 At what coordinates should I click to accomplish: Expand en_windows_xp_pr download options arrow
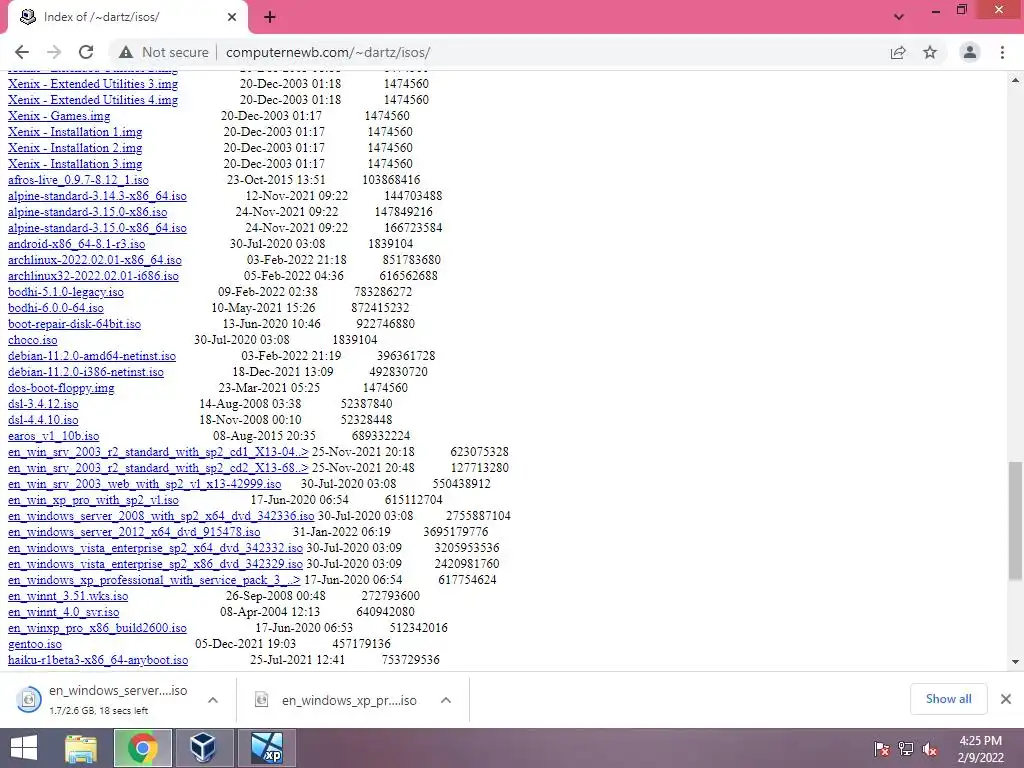(446, 700)
